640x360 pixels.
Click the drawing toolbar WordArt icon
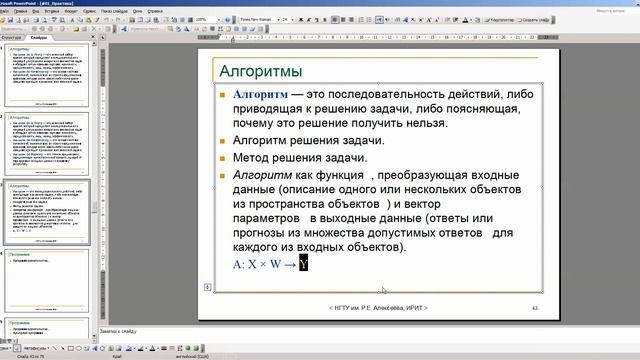pyautogui.click(x=95, y=348)
